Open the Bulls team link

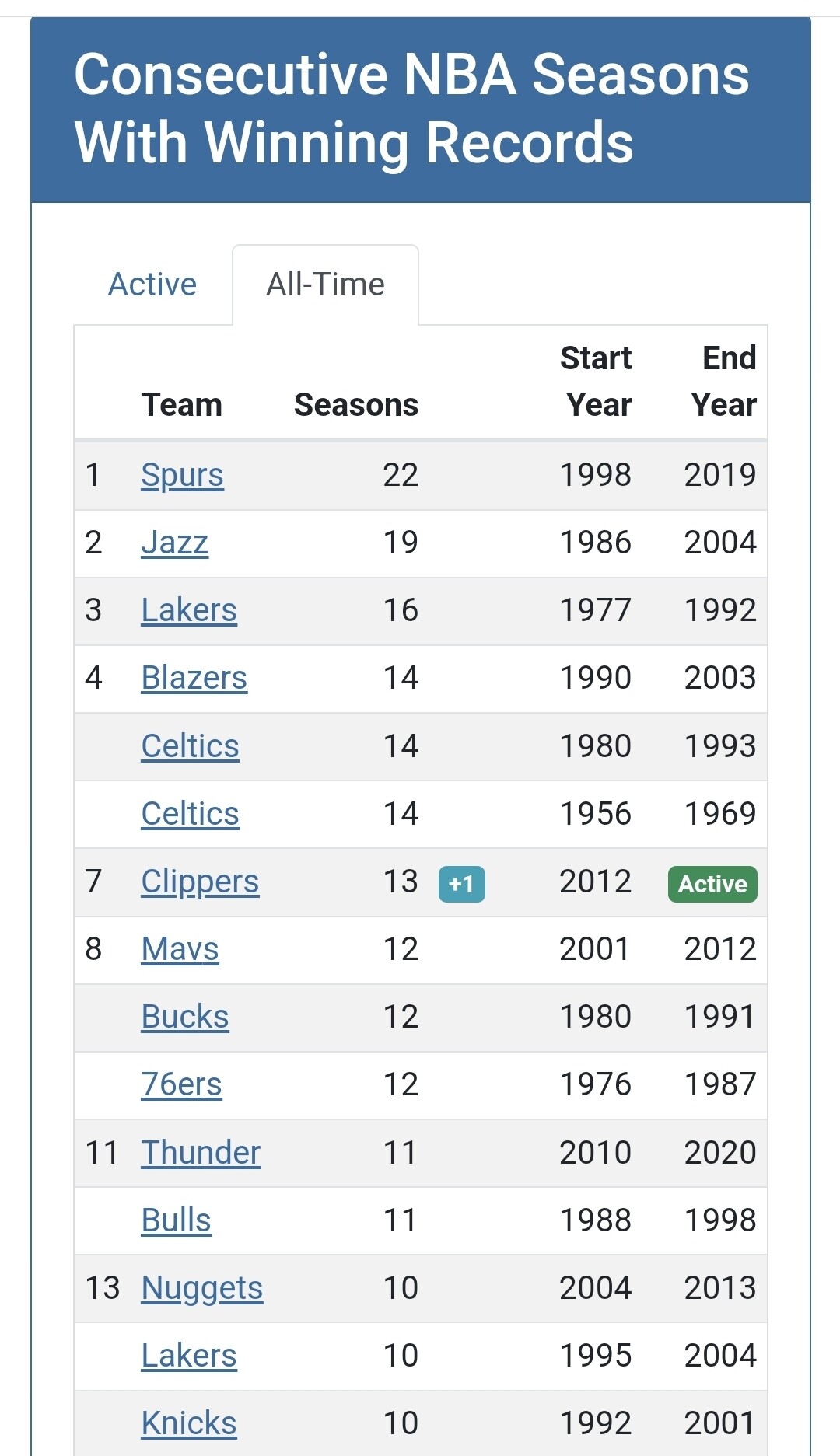click(176, 1220)
